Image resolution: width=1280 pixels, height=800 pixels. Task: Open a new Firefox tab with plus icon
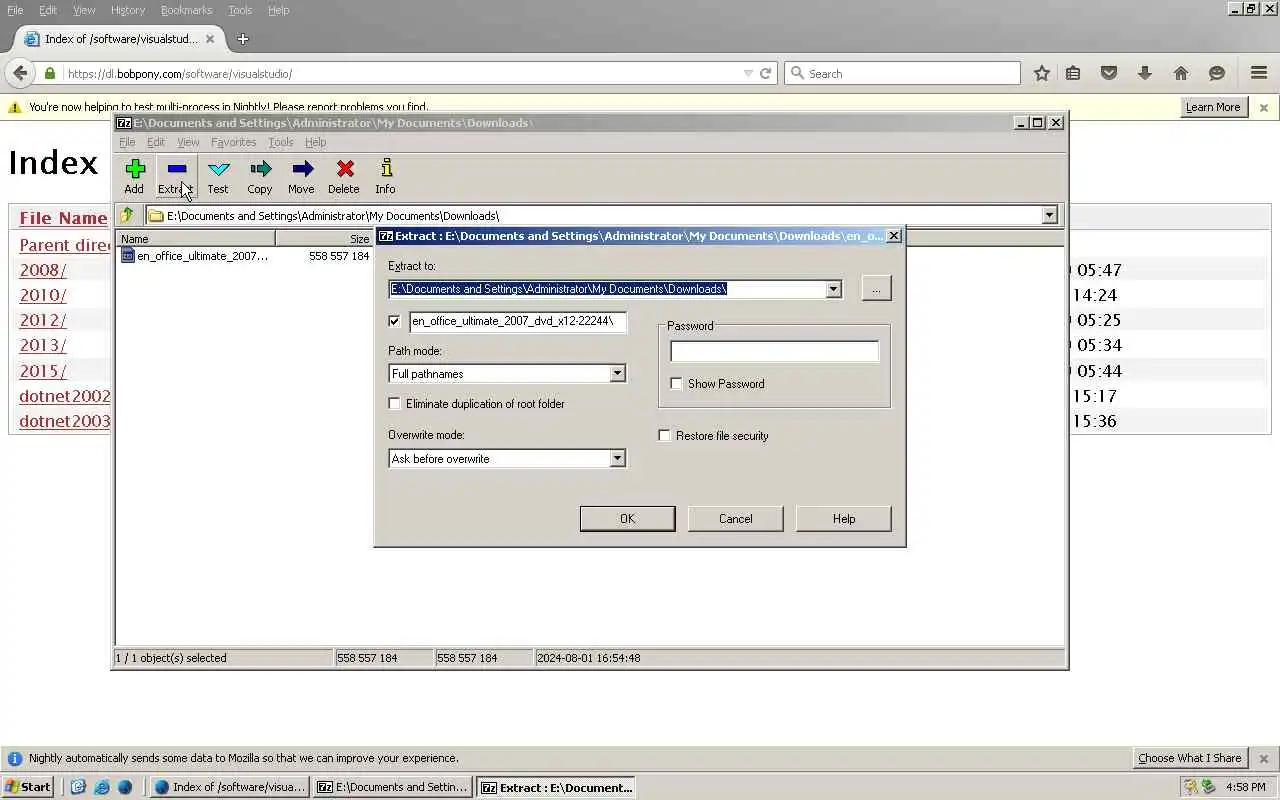click(x=242, y=39)
